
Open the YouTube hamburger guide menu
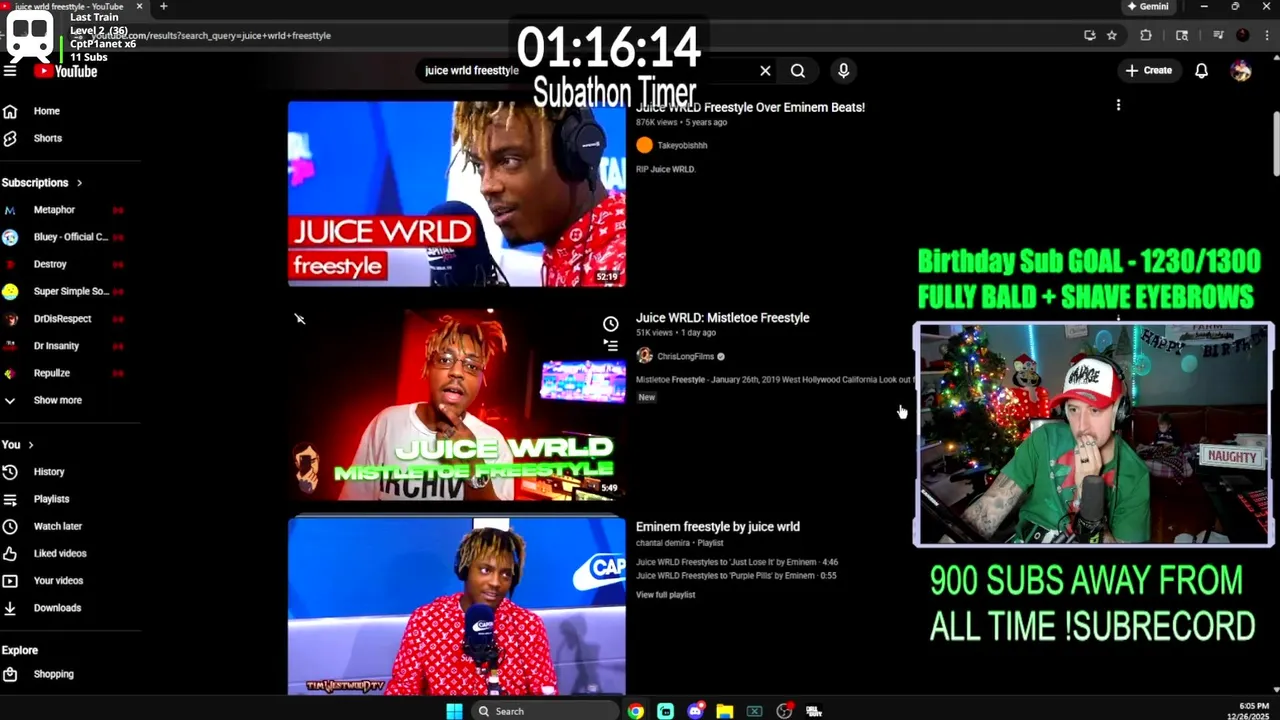[x=10, y=71]
